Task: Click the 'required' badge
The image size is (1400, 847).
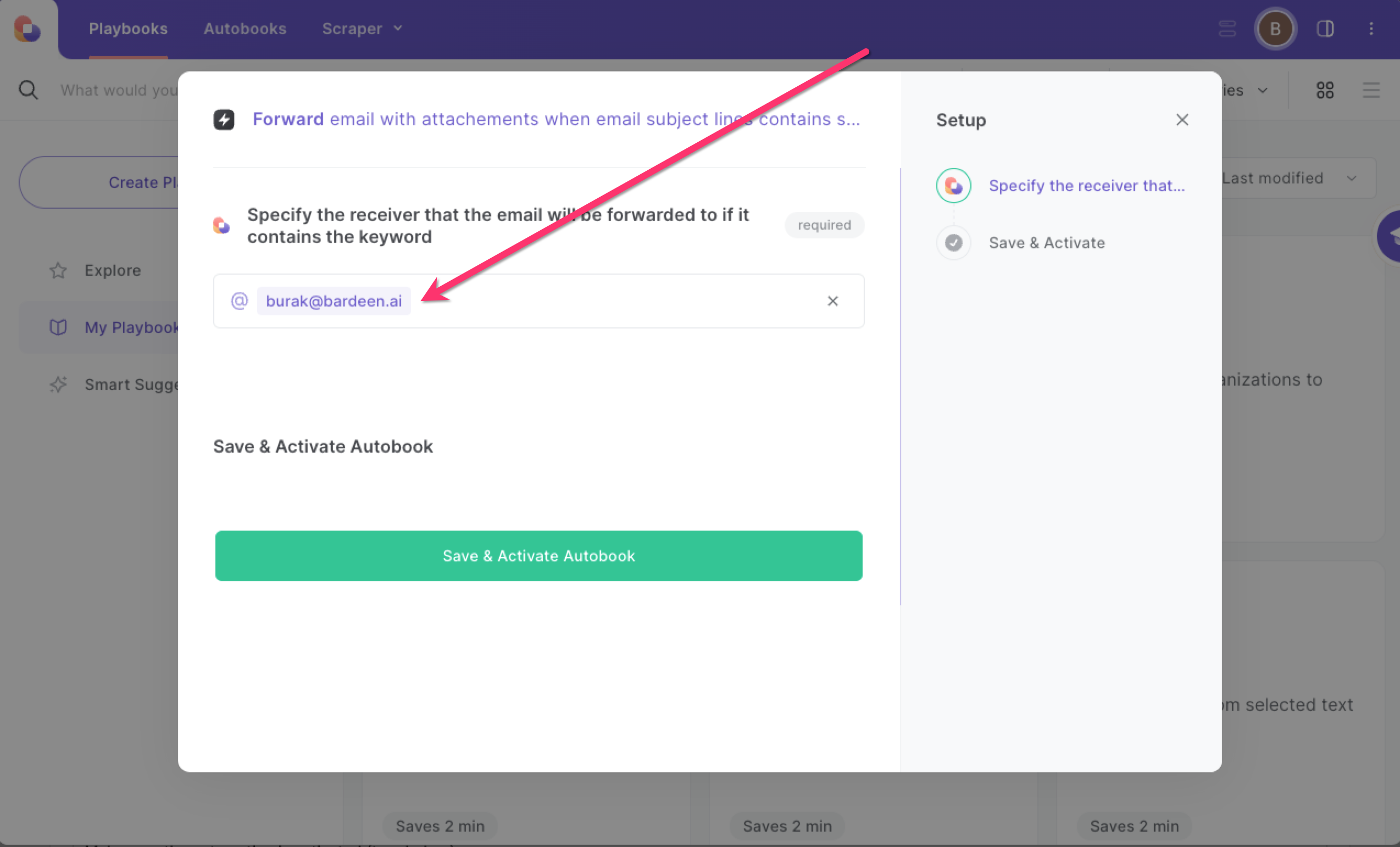Action: (824, 225)
